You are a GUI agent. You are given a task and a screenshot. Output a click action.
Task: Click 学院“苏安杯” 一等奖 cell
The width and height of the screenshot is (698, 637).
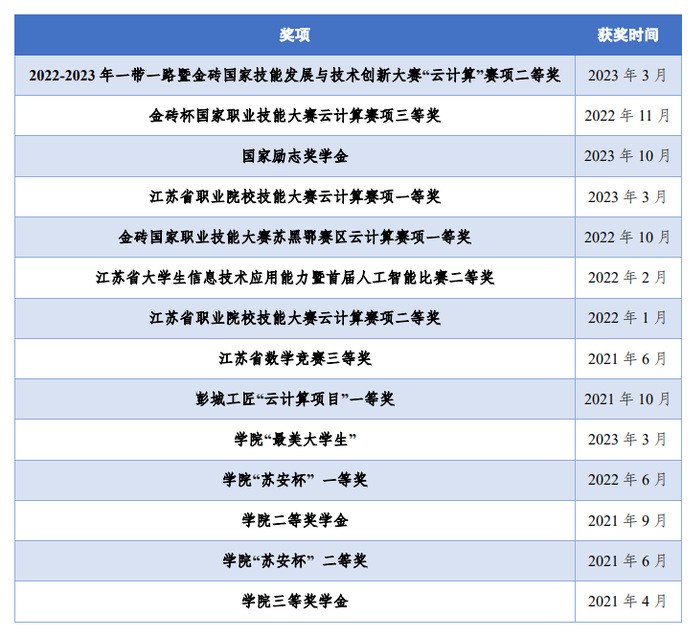[x=295, y=480]
